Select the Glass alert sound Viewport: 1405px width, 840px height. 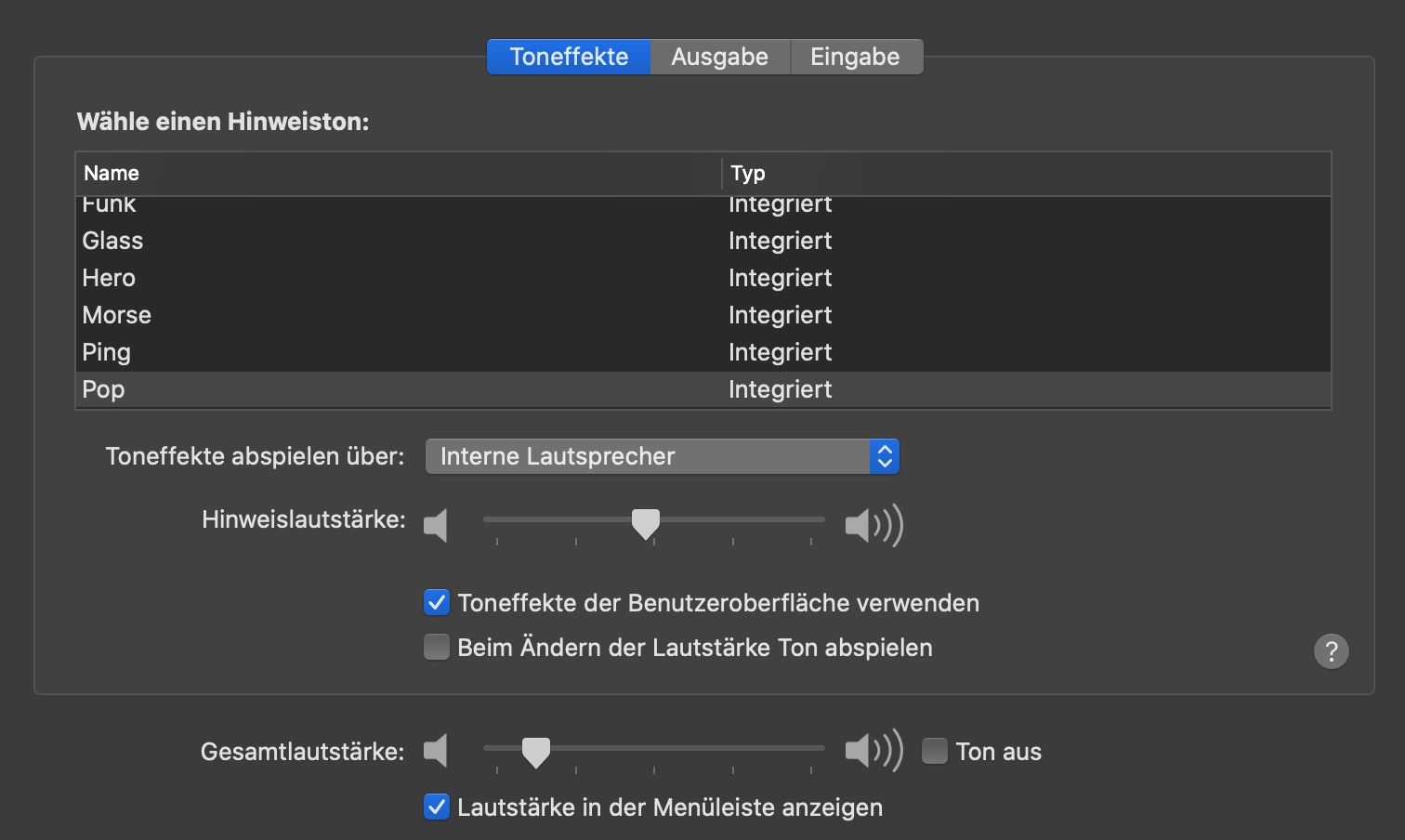[x=113, y=241]
